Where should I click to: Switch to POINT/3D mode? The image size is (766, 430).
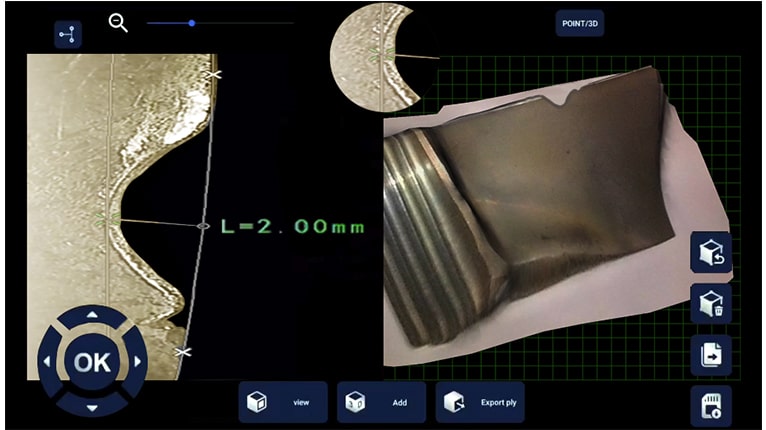[579, 23]
